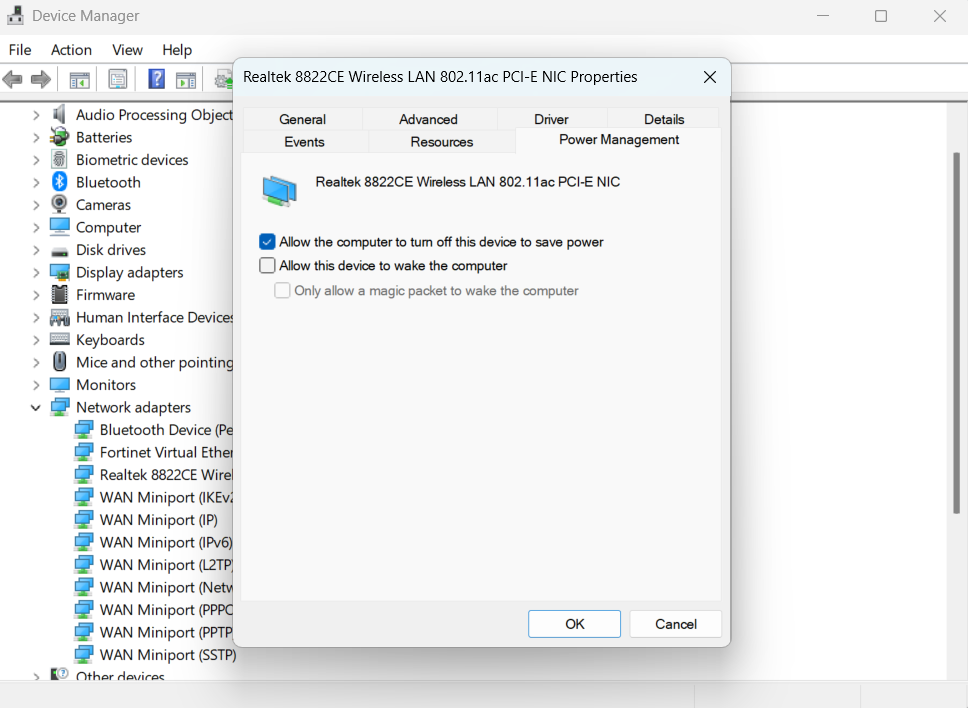
Task: Switch to the Advanced tab
Action: coord(428,119)
